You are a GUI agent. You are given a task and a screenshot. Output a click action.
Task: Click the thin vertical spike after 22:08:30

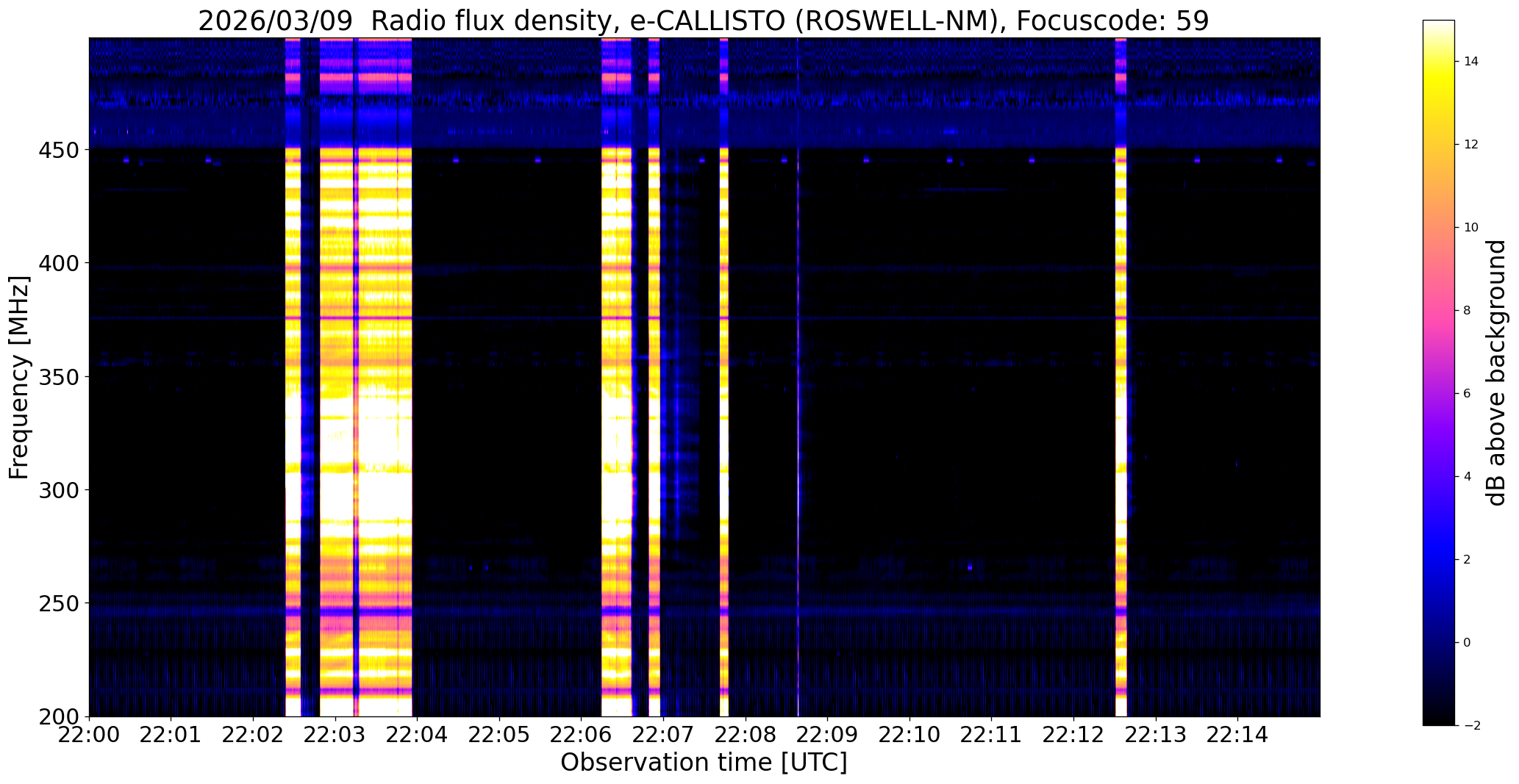[x=798, y=377]
